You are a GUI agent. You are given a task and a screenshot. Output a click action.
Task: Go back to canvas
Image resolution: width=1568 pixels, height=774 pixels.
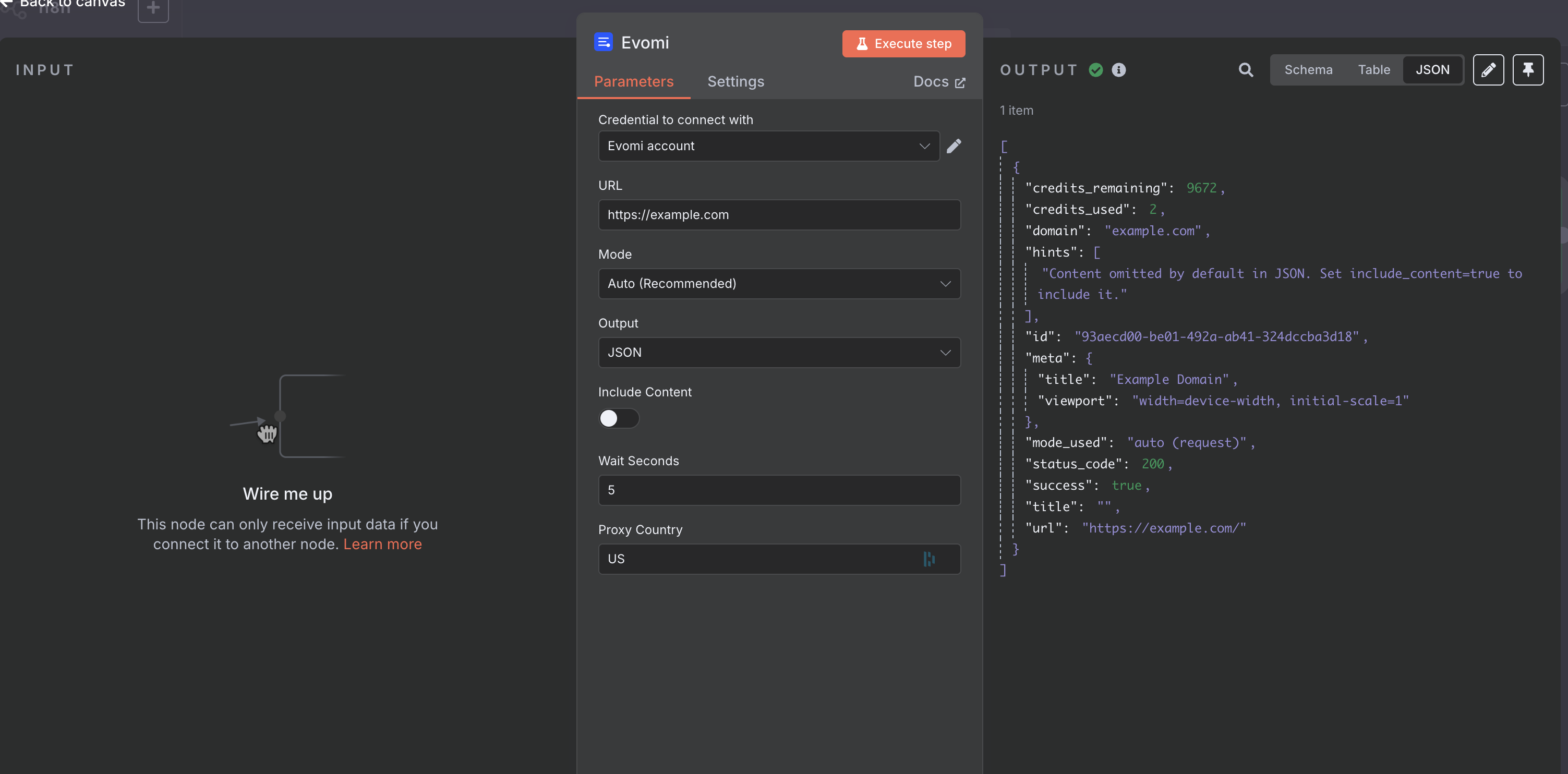point(63,3)
